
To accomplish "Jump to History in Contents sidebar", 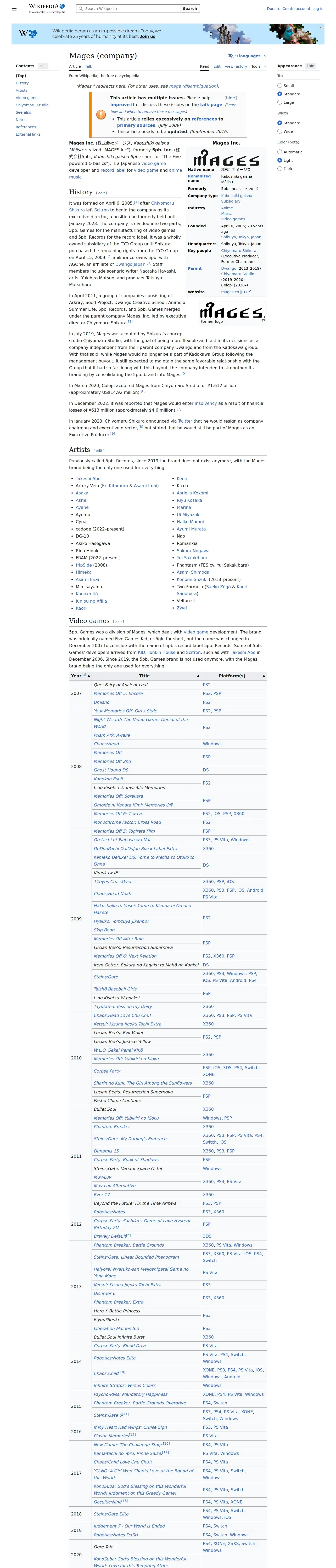I will click(22, 83).
